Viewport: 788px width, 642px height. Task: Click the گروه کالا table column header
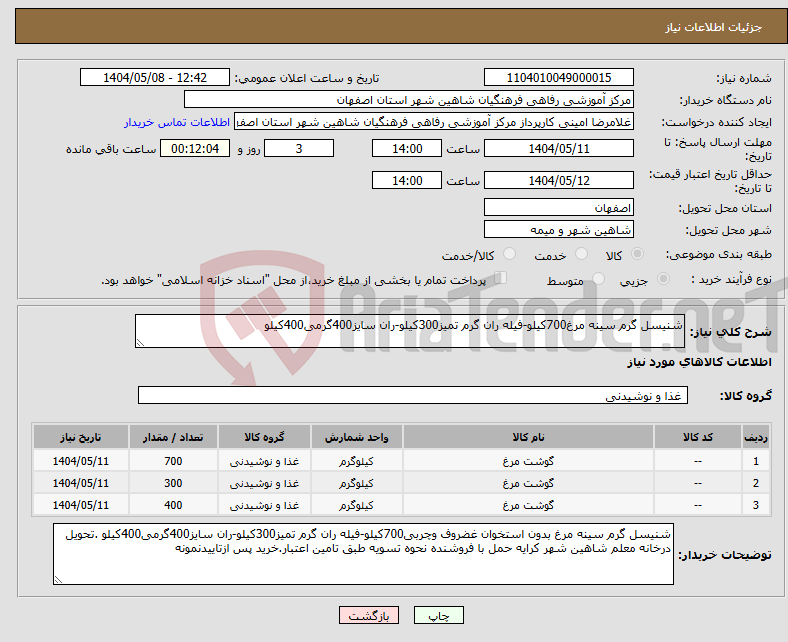(264, 437)
